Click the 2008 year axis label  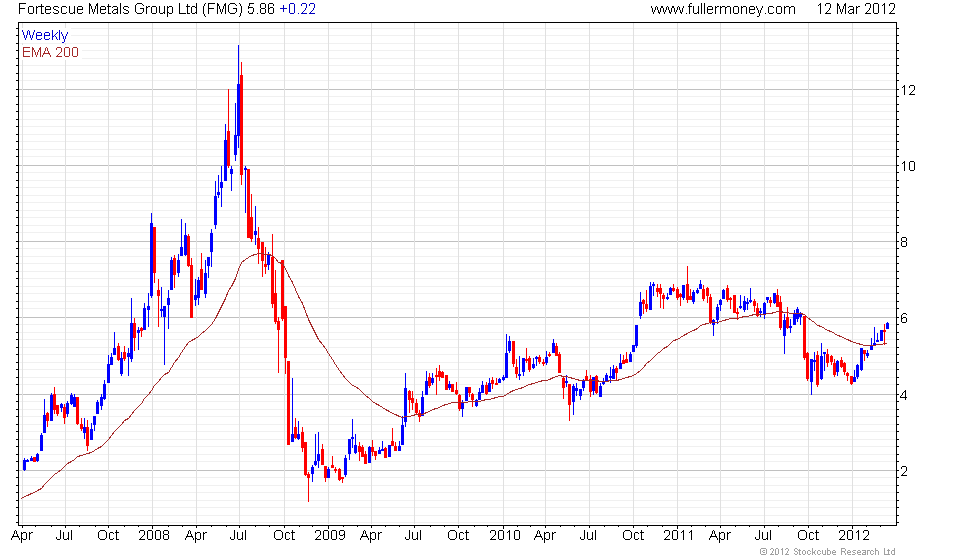pyautogui.click(x=154, y=536)
